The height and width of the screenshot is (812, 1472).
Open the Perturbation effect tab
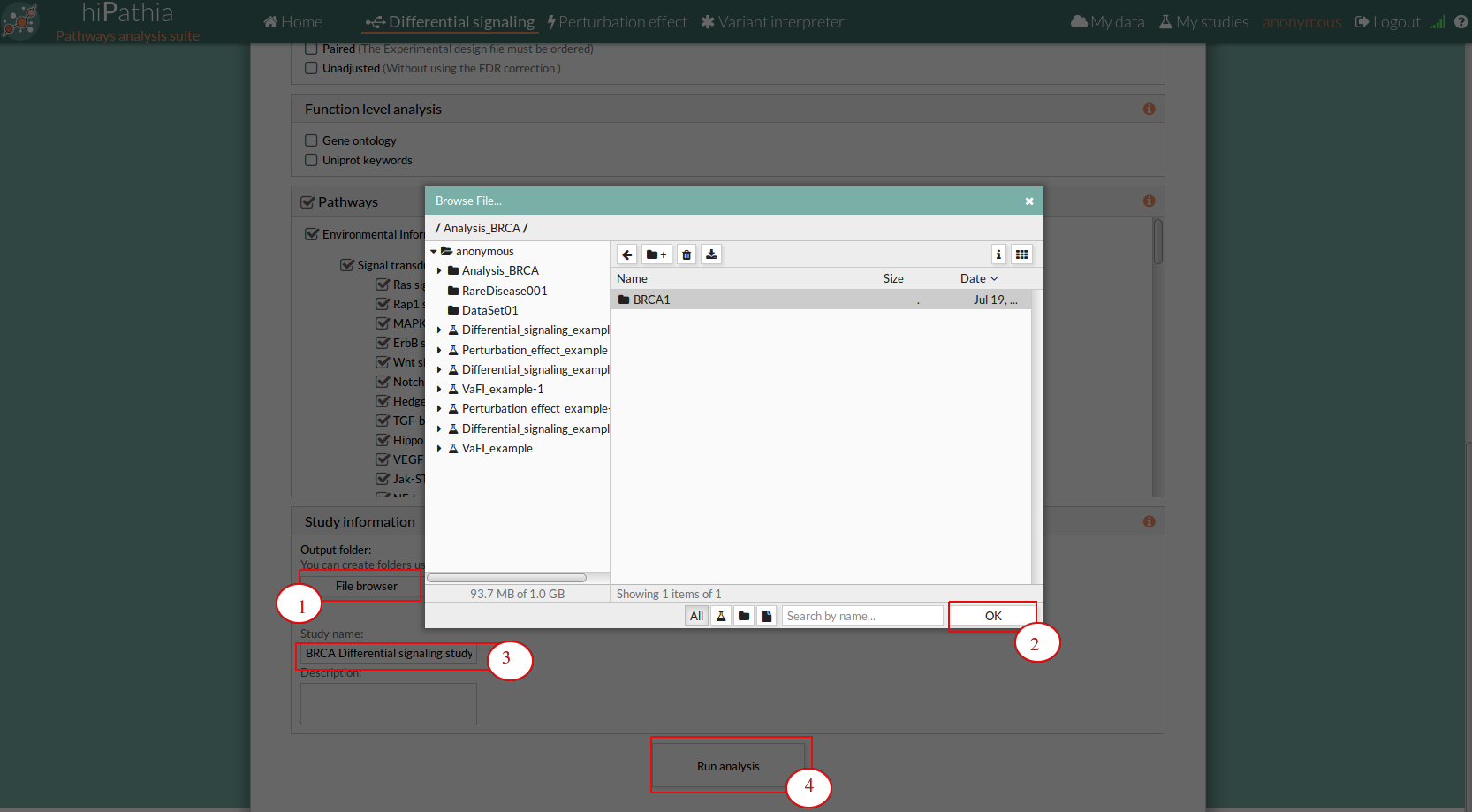(617, 22)
